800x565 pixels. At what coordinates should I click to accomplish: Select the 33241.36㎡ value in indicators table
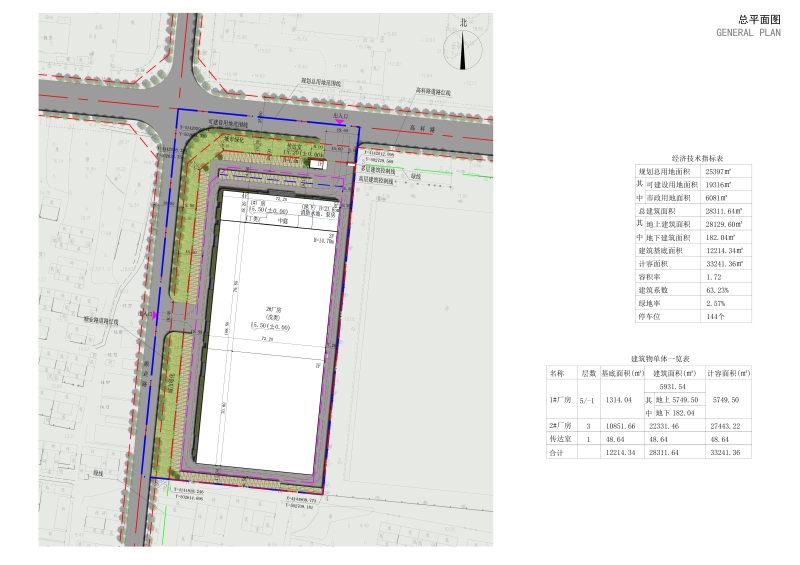tap(724, 264)
